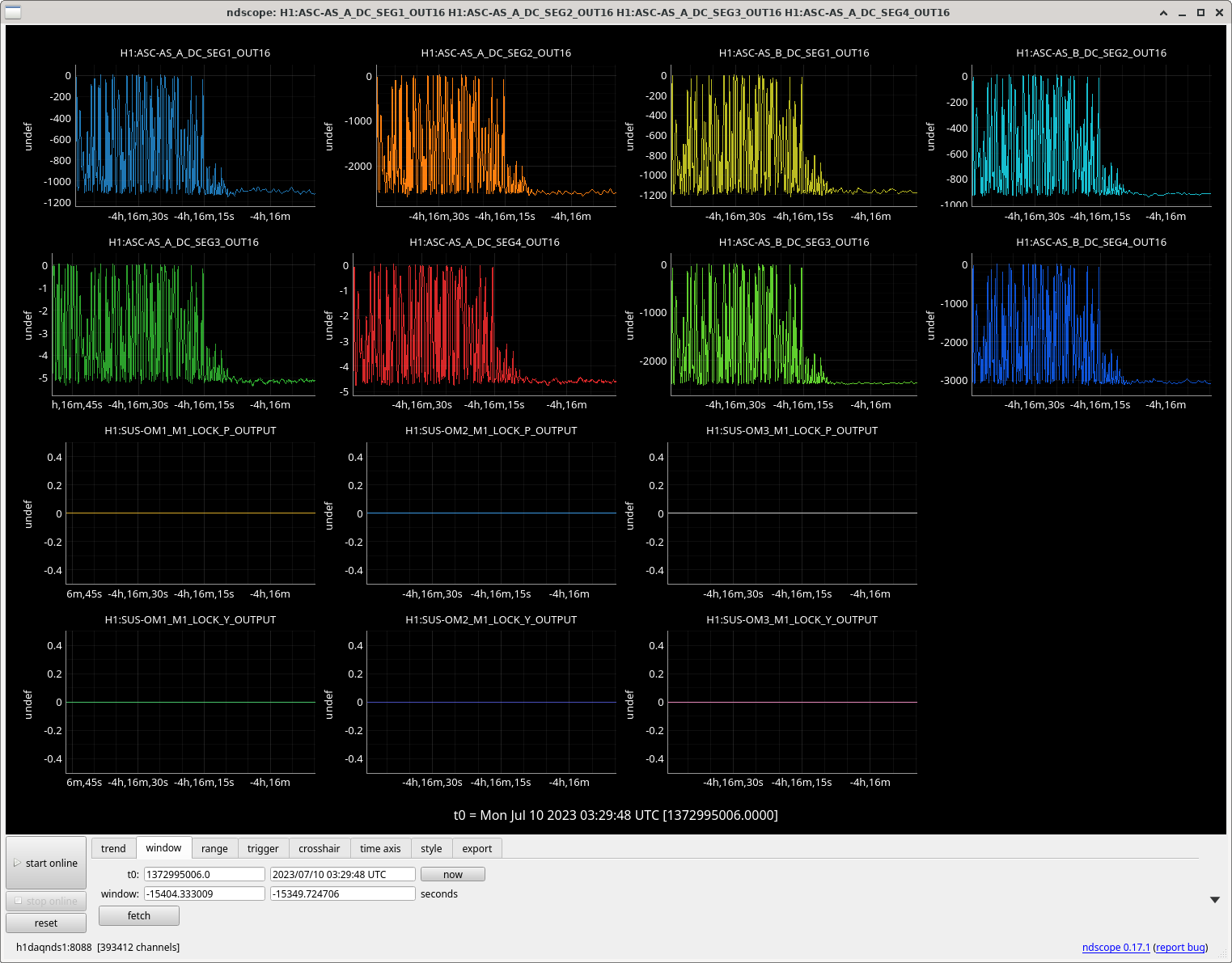Image resolution: width=1232 pixels, height=963 pixels.
Task: Follow the report bug link
Action: (x=1180, y=947)
